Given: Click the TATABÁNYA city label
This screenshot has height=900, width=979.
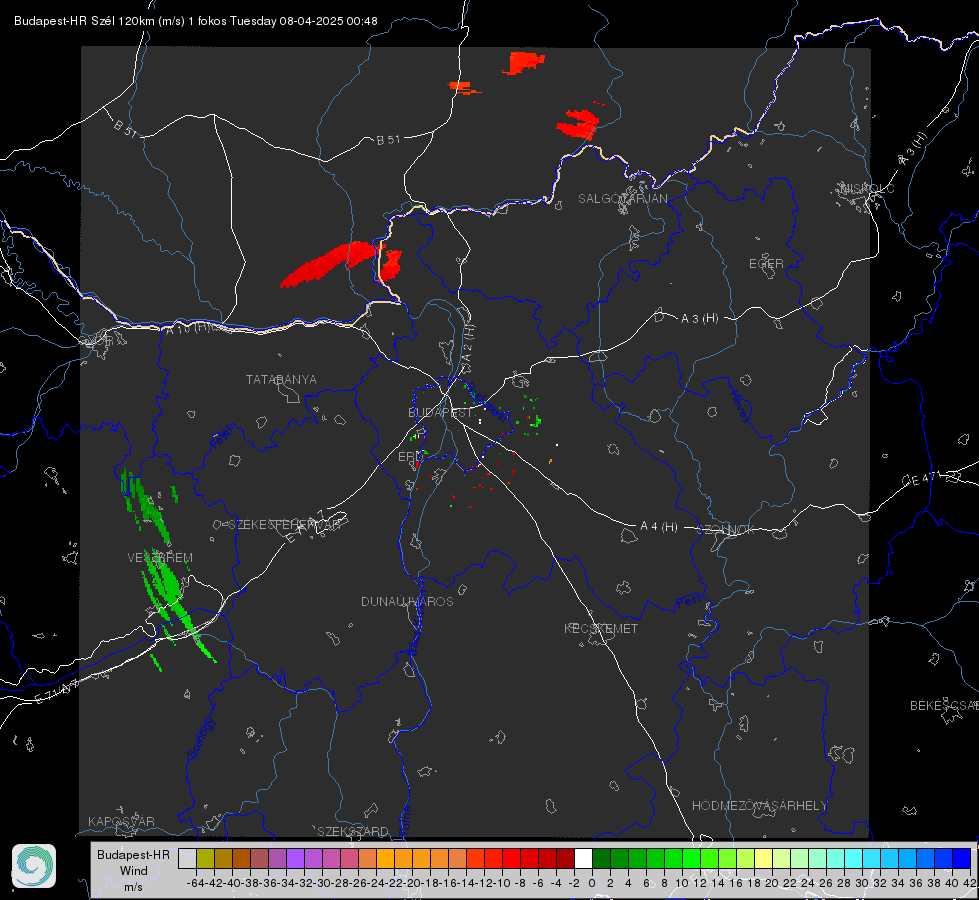Looking at the screenshot, I should click(281, 380).
